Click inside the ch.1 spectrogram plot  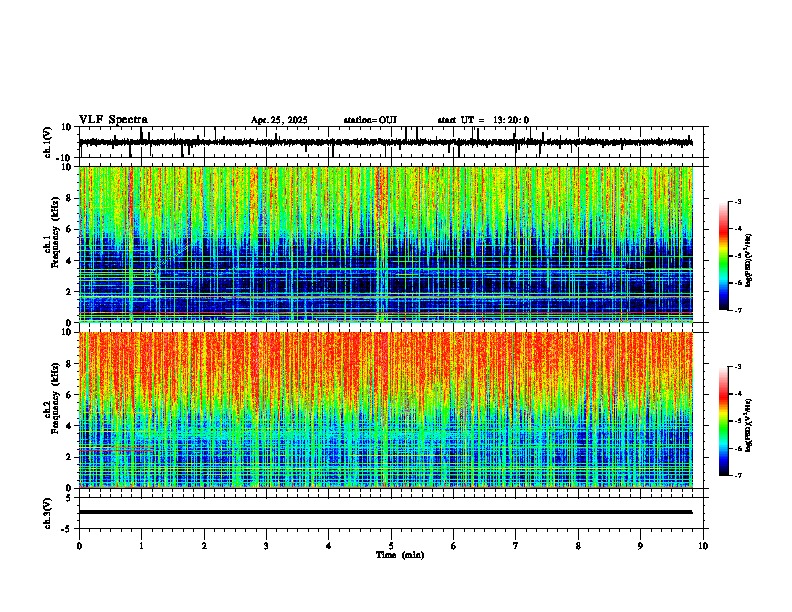[386, 244]
